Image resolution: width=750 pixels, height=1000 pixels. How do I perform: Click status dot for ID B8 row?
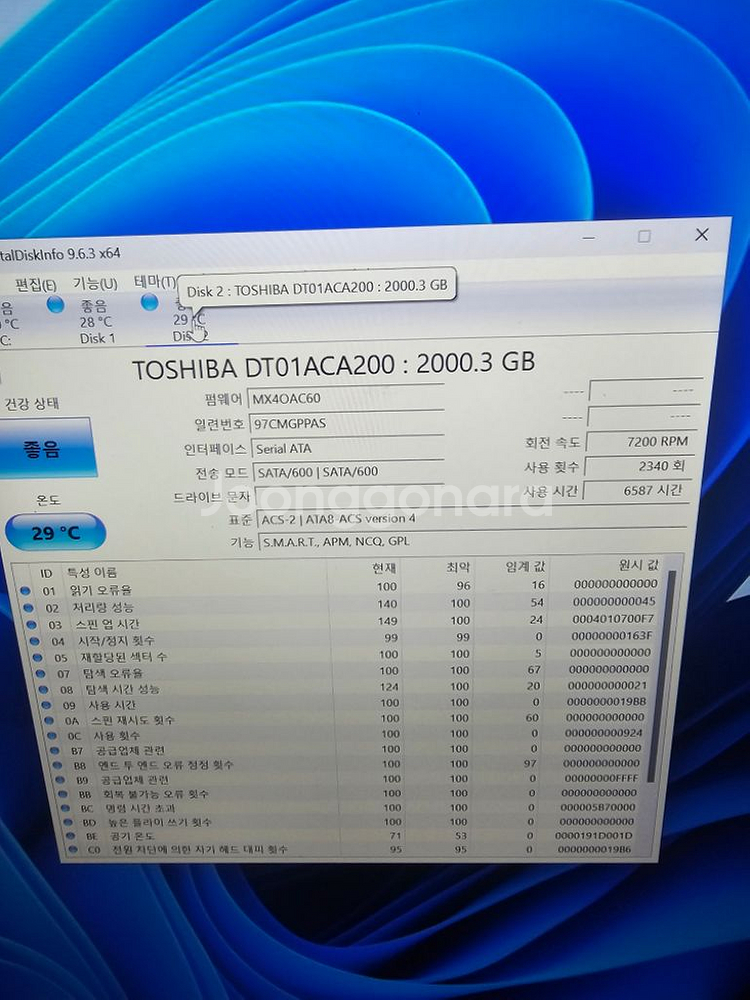click(x=57, y=765)
